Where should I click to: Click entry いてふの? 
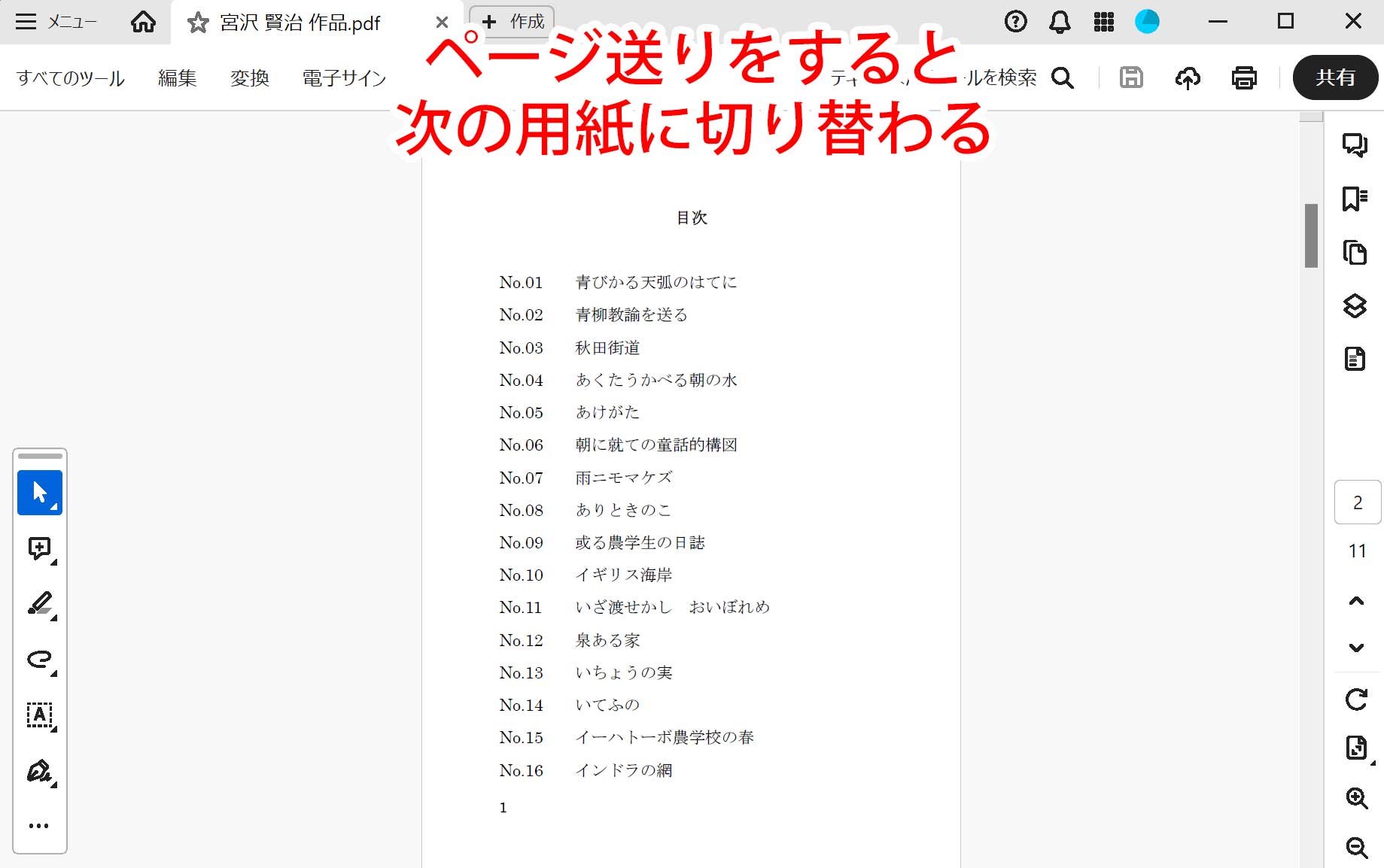point(607,705)
